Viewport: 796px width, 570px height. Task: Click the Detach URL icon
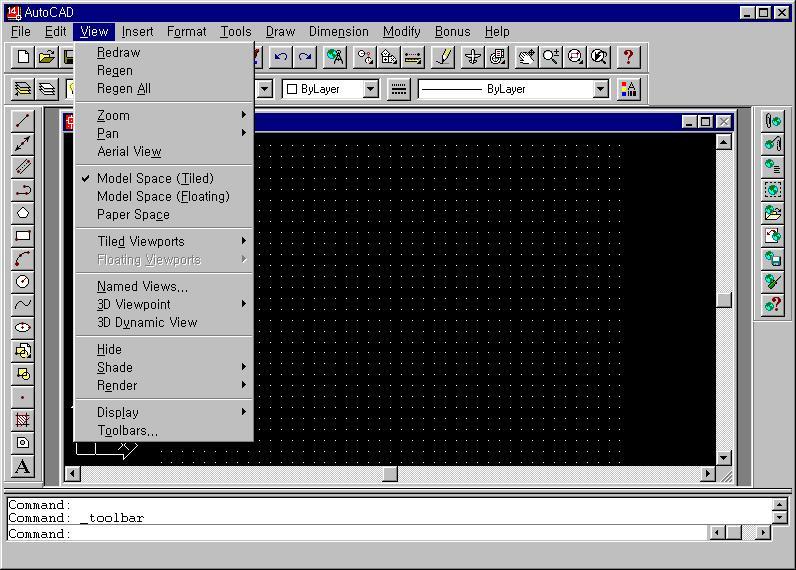pos(773,144)
